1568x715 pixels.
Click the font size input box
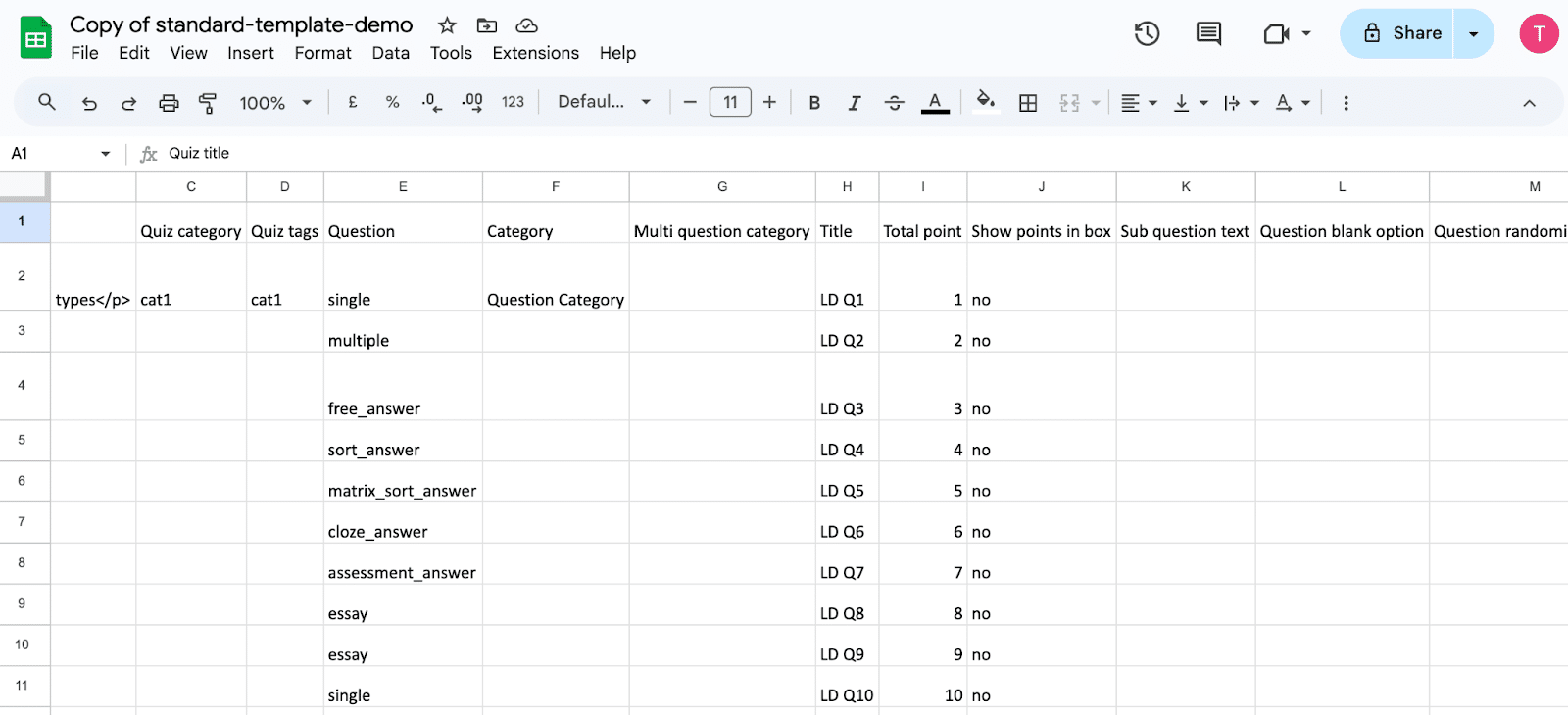(x=730, y=102)
